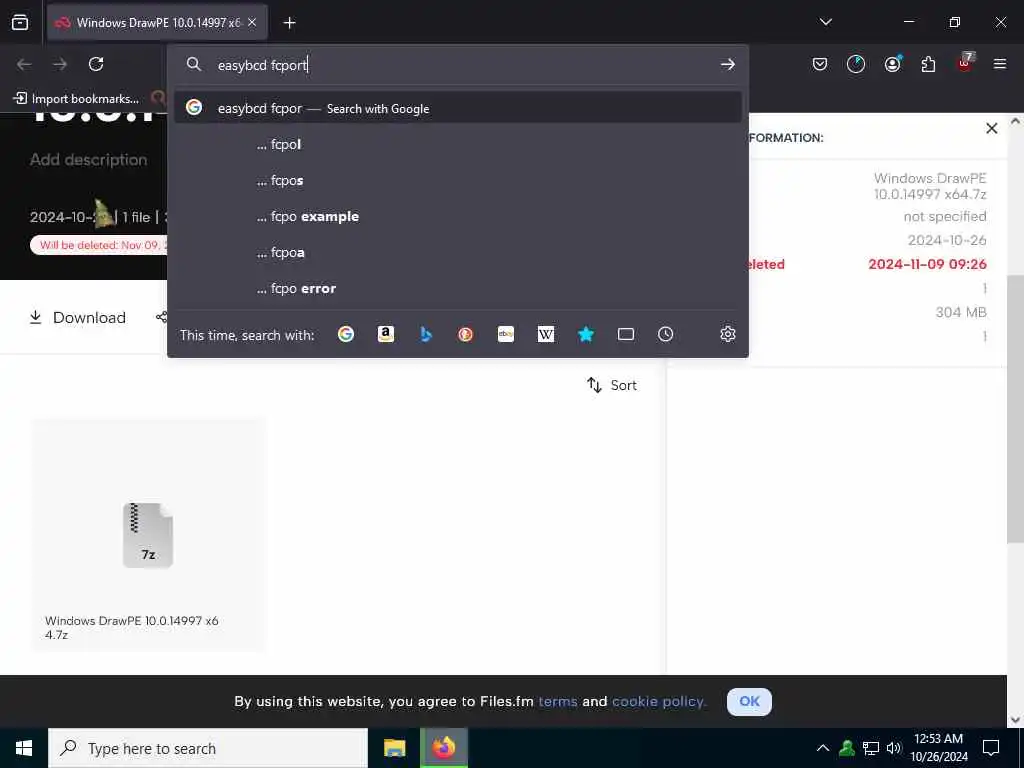Accept cookies with OK button
Screen dimensions: 1024x768
pos(749,701)
